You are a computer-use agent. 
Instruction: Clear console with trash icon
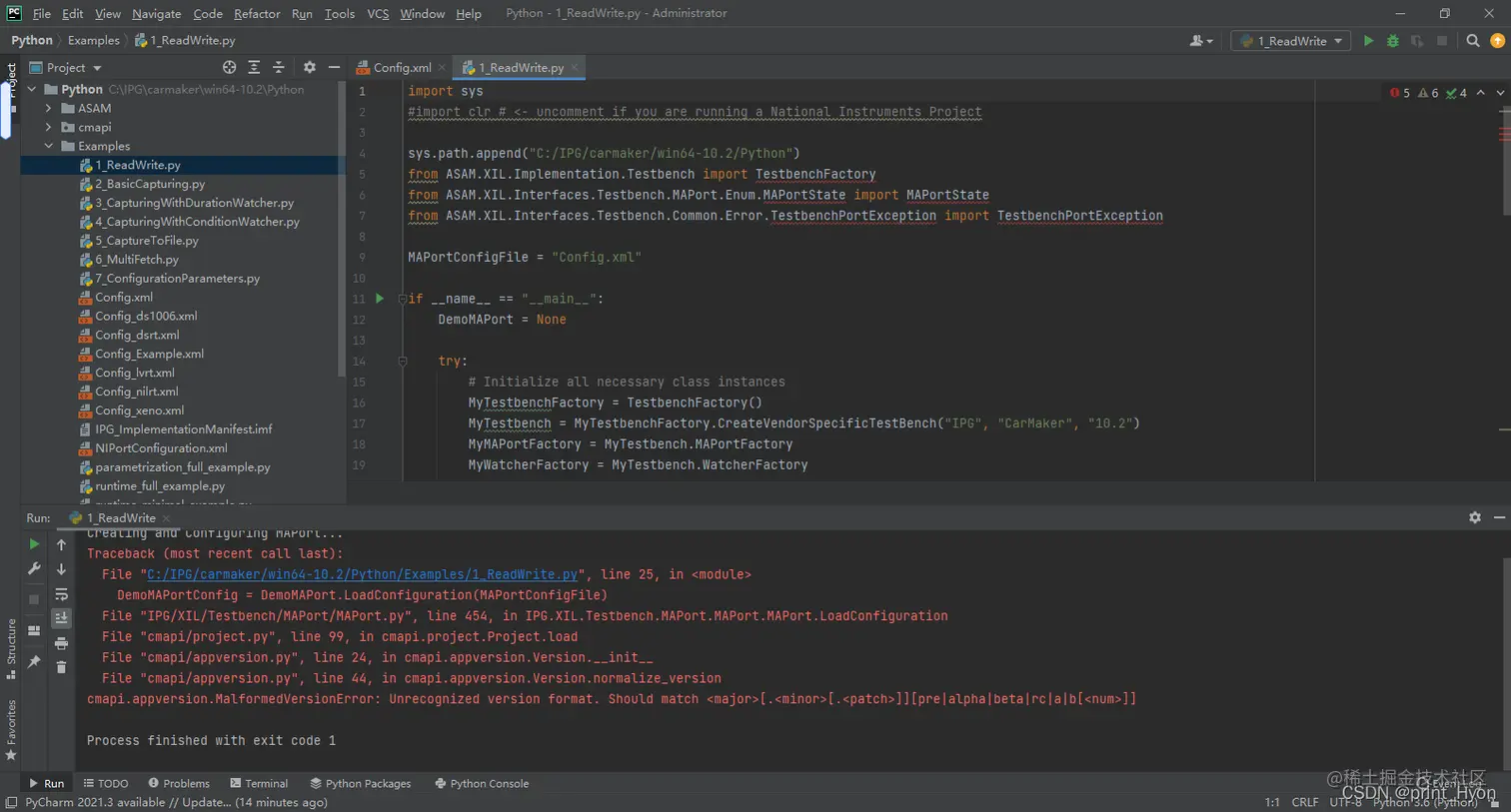(x=61, y=667)
